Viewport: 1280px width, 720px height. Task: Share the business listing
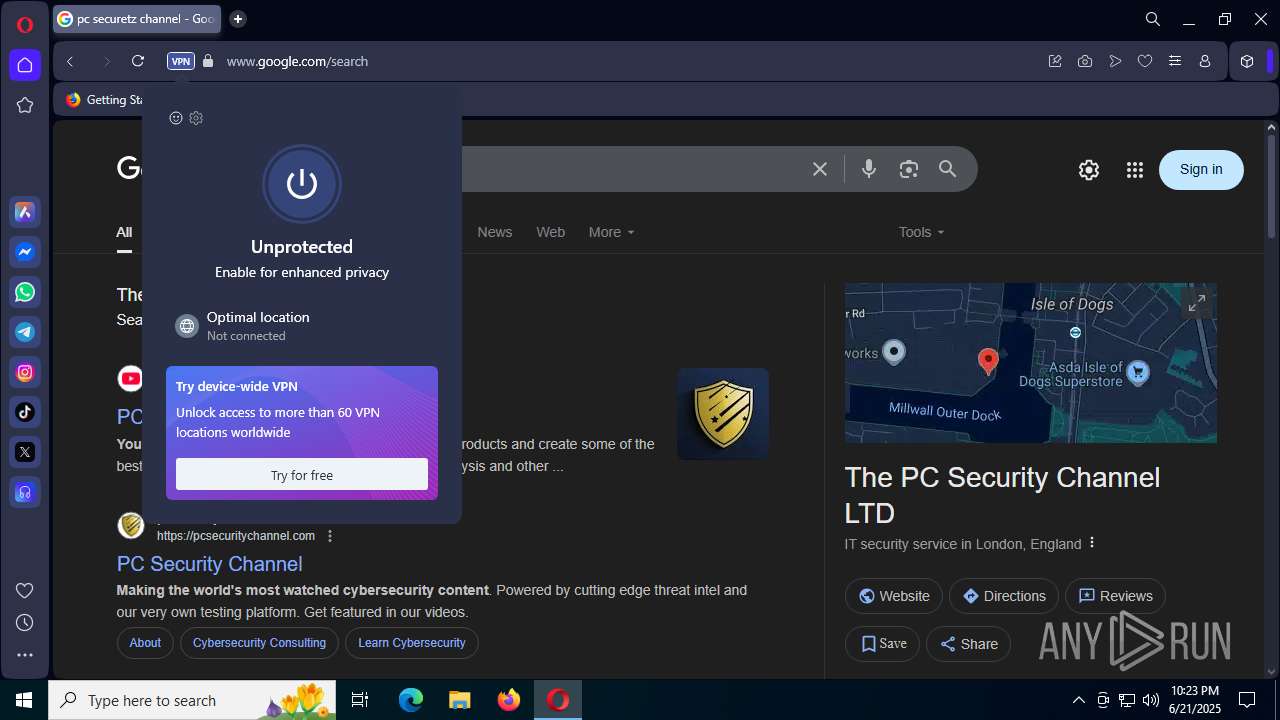(x=969, y=644)
